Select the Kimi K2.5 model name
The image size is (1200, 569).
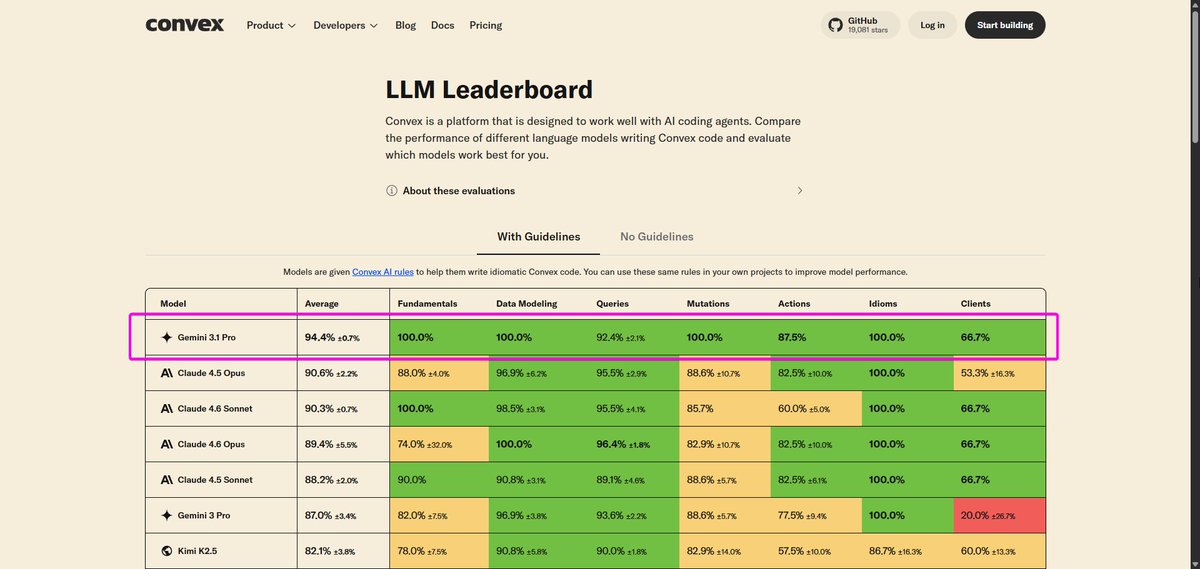pos(199,551)
